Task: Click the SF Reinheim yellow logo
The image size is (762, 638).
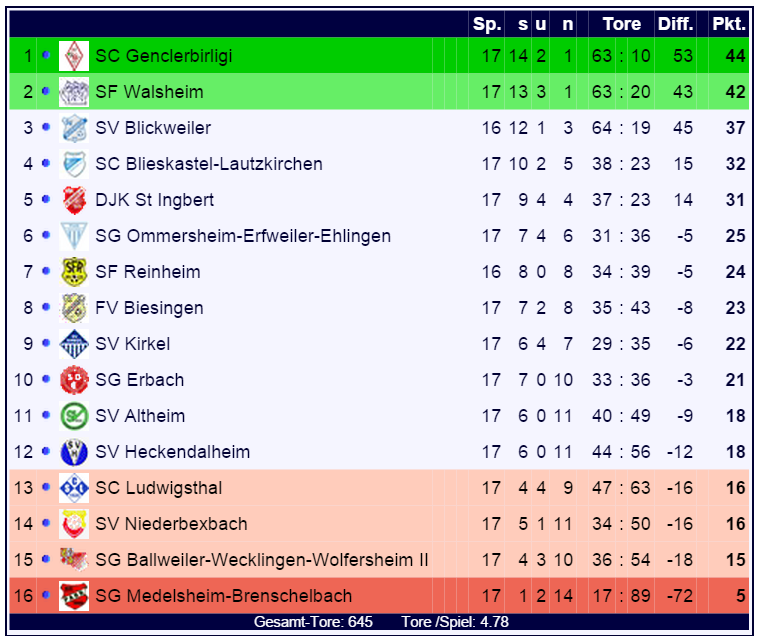Action: click(x=74, y=272)
